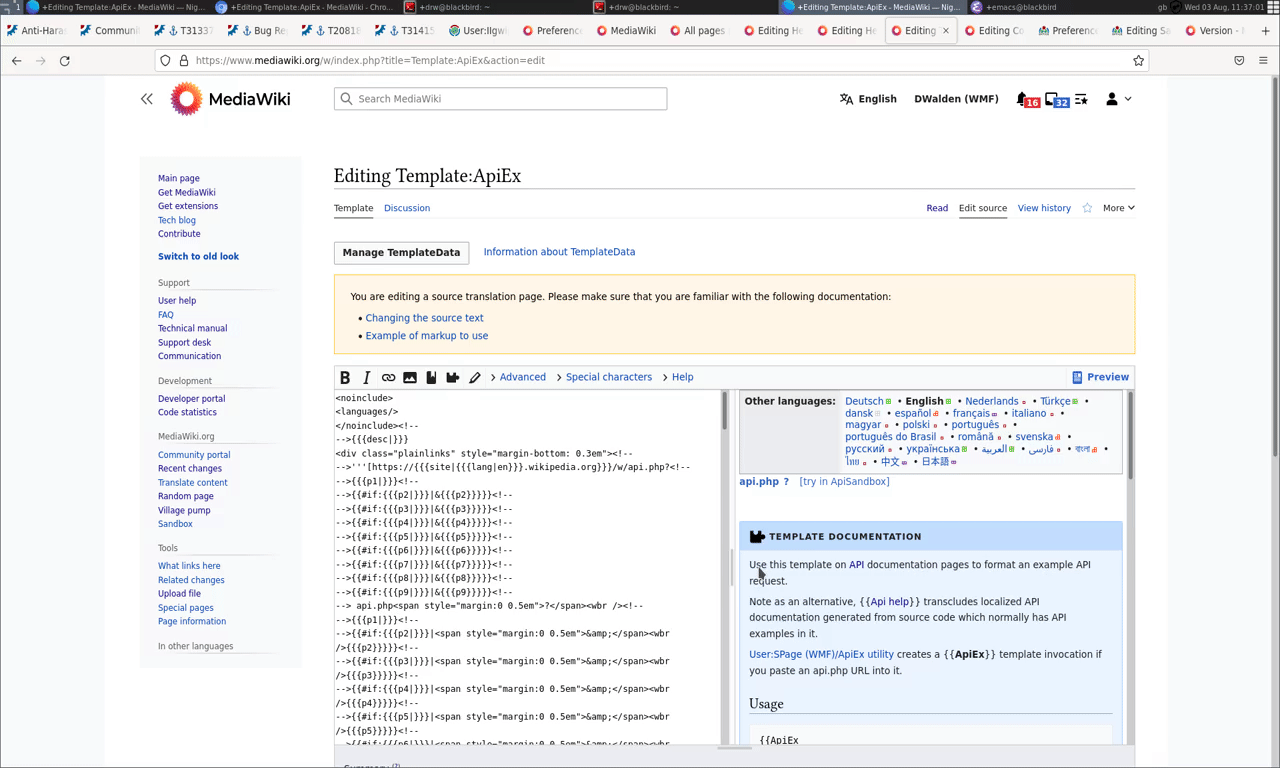This screenshot has width=1280, height=768.
Task: Open the More actions dropdown
Action: tap(1118, 208)
